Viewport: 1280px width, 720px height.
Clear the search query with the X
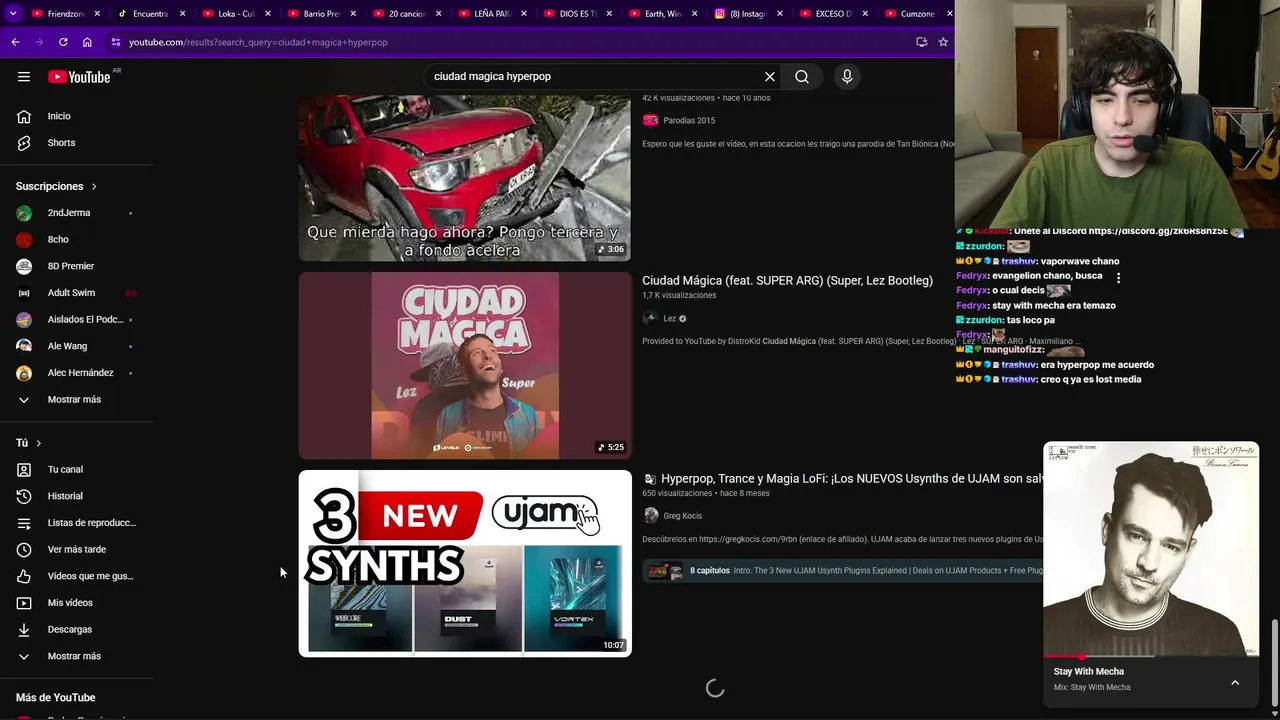tap(770, 77)
